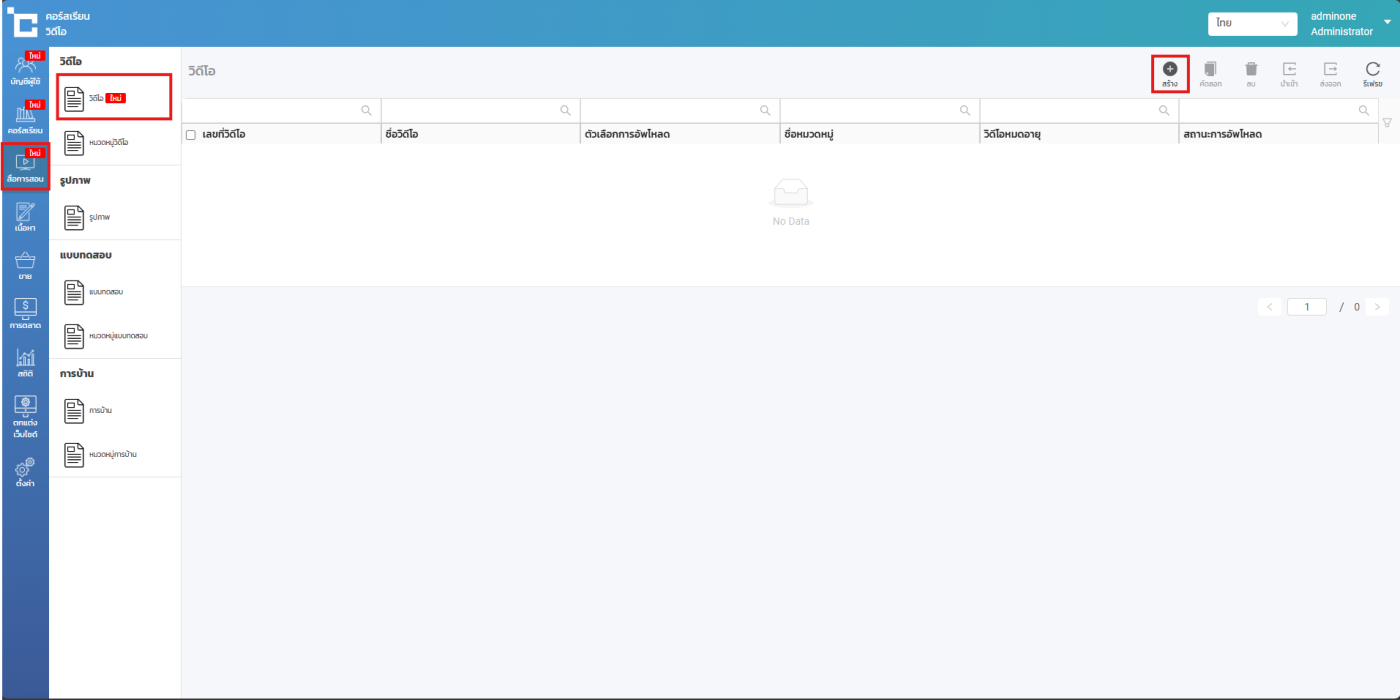Click the search field above ชื่อหมวดหมู่ column
1400x700 pixels.
click(x=868, y=110)
